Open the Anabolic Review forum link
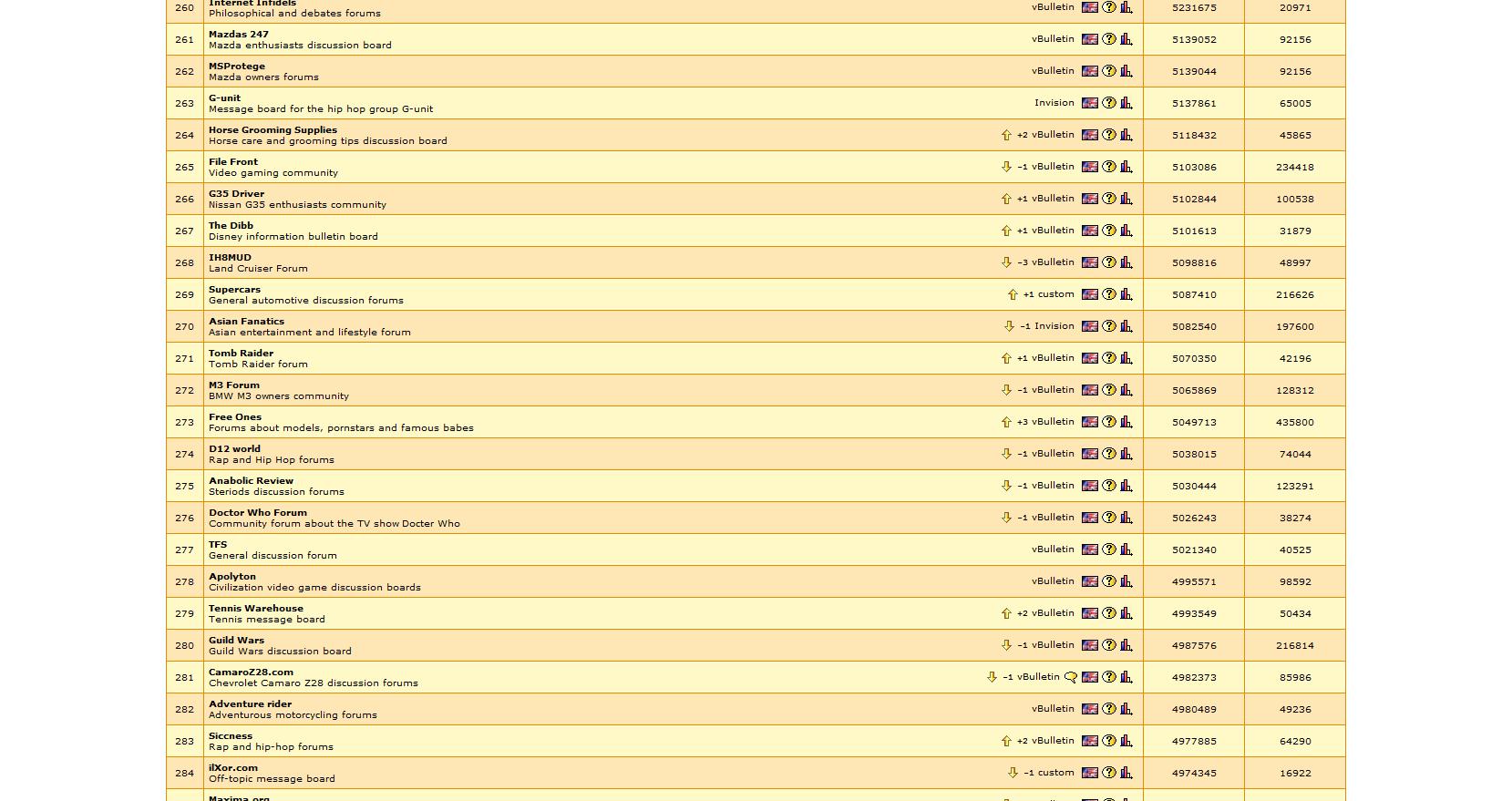 (x=251, y=480)
